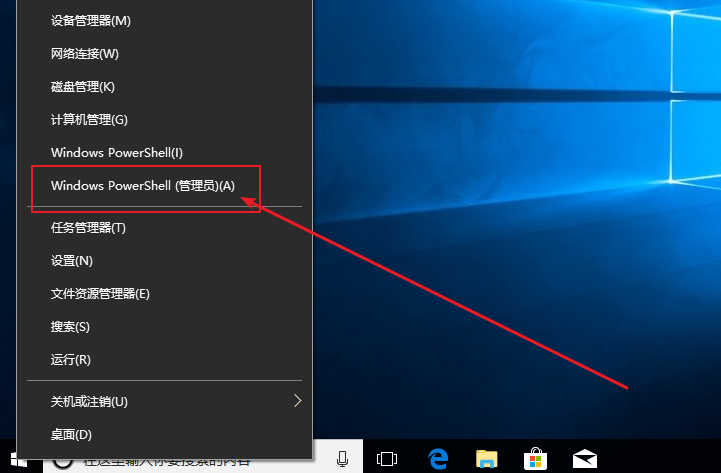Launch Windows PowerShell(I) non-admin entry

coord(116,153)
